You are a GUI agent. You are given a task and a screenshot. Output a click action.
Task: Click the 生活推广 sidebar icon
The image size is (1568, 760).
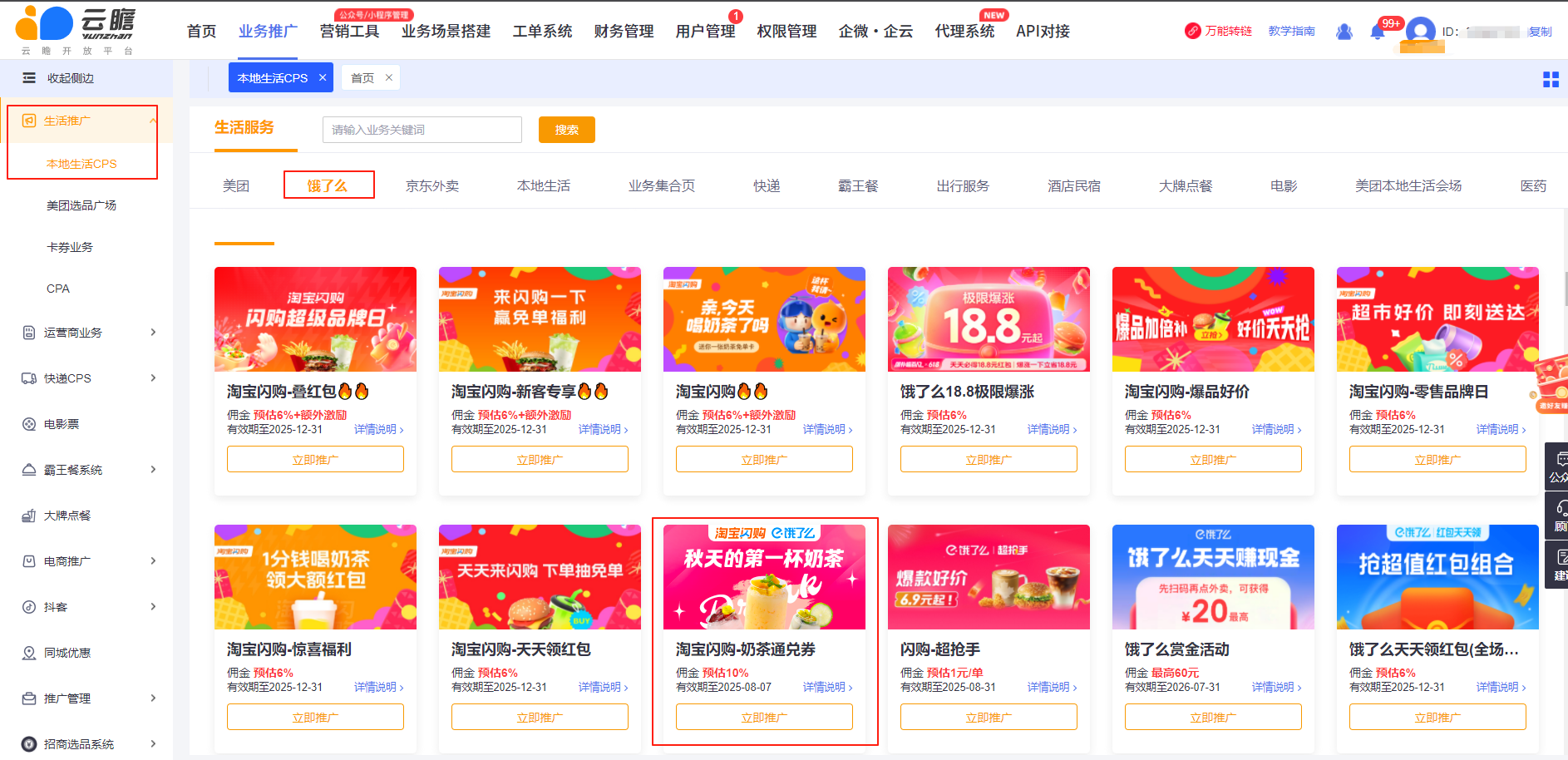click(x=29, y=121)
